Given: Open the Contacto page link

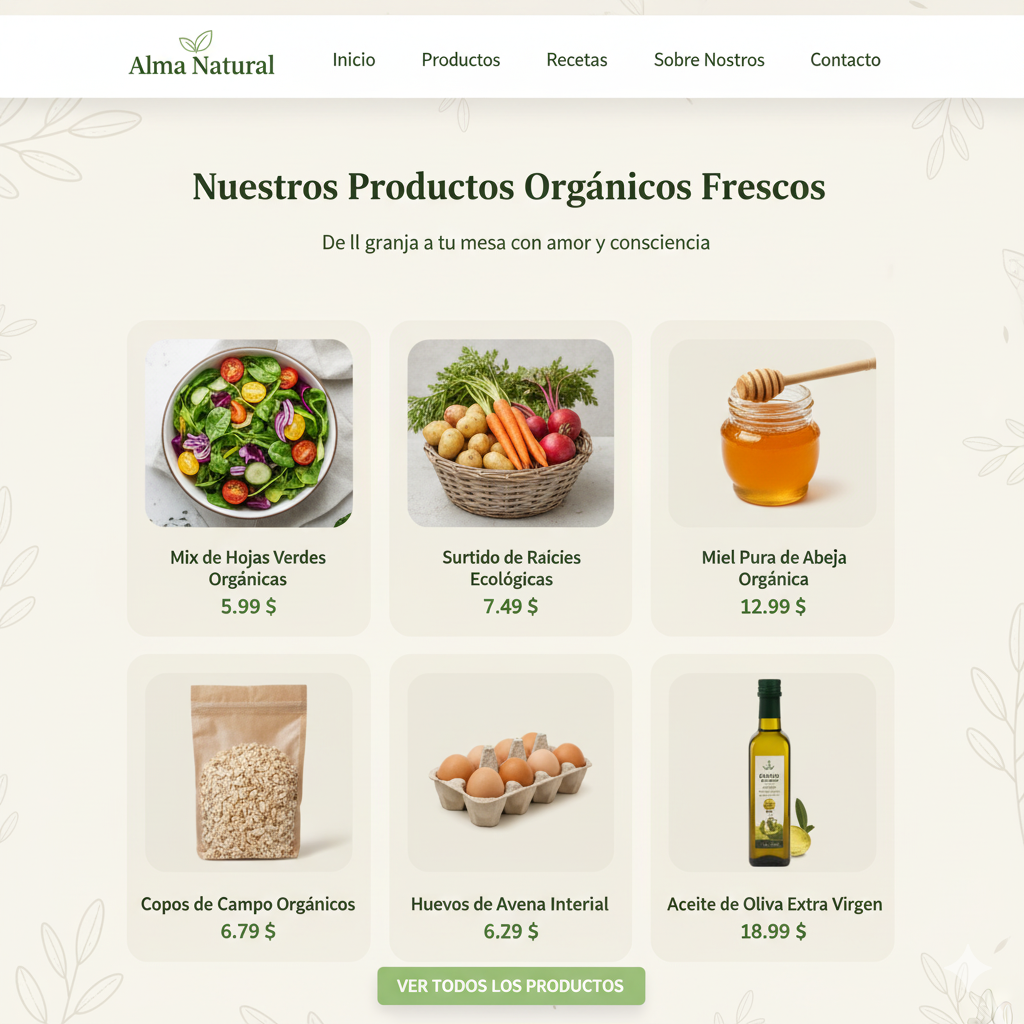Looking at the screenshot, I should click(845, 59).
